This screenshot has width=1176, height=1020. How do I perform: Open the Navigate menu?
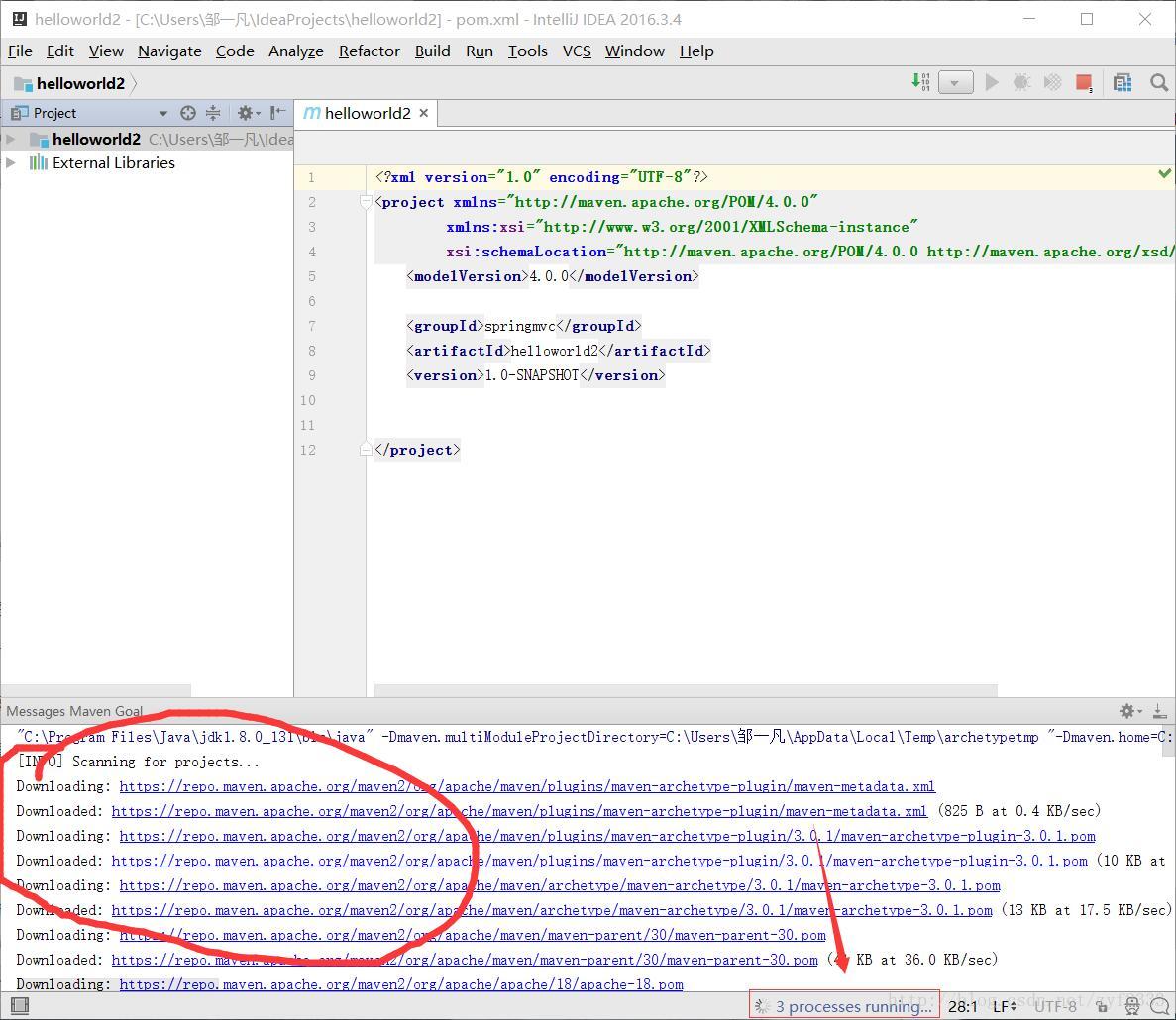coord(169,51)
